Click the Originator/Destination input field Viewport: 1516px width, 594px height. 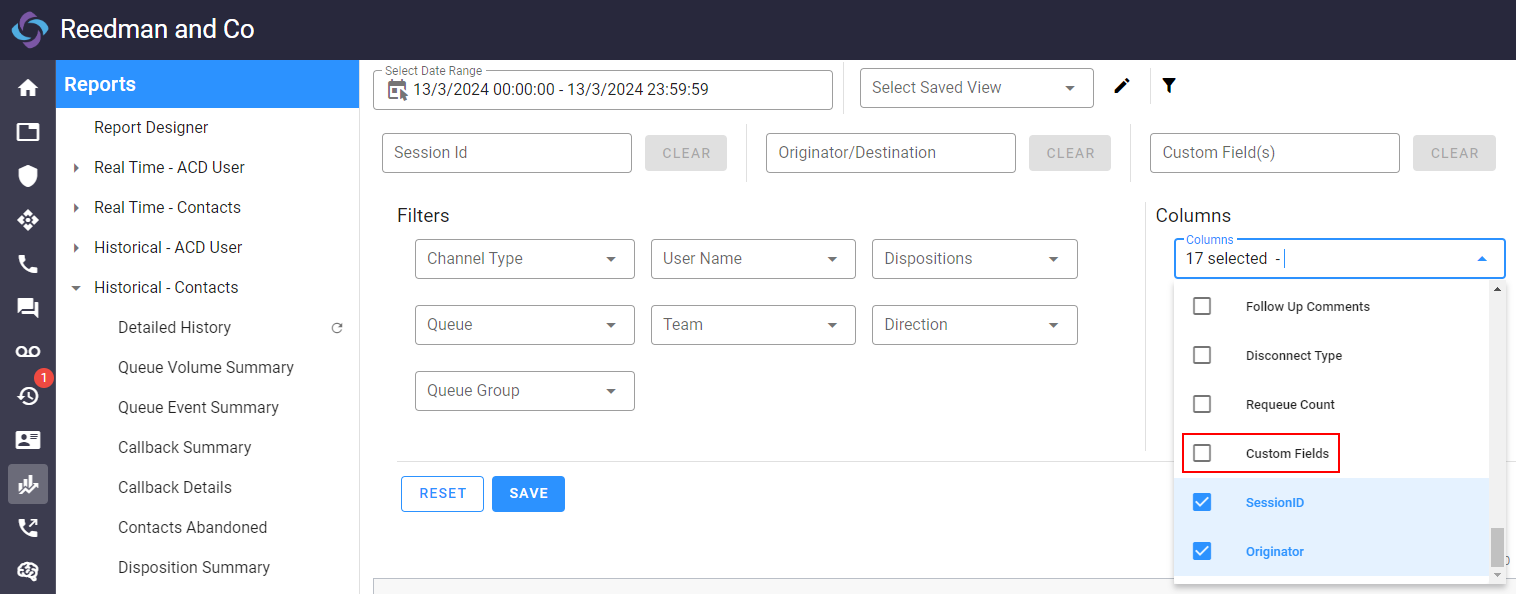point(891,153)
